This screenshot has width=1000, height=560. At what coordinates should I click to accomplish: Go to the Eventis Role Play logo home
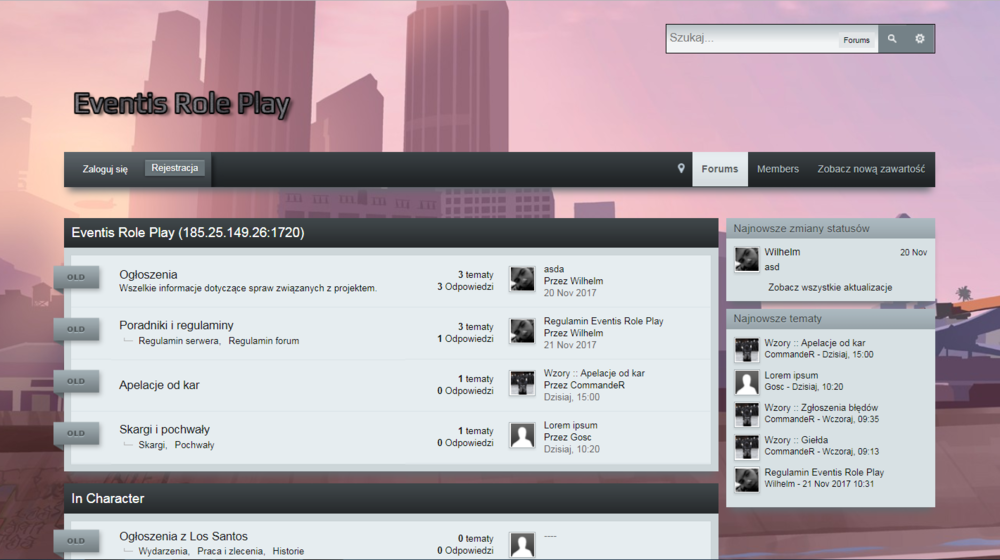pyautogui.click(x=182, y=104)
